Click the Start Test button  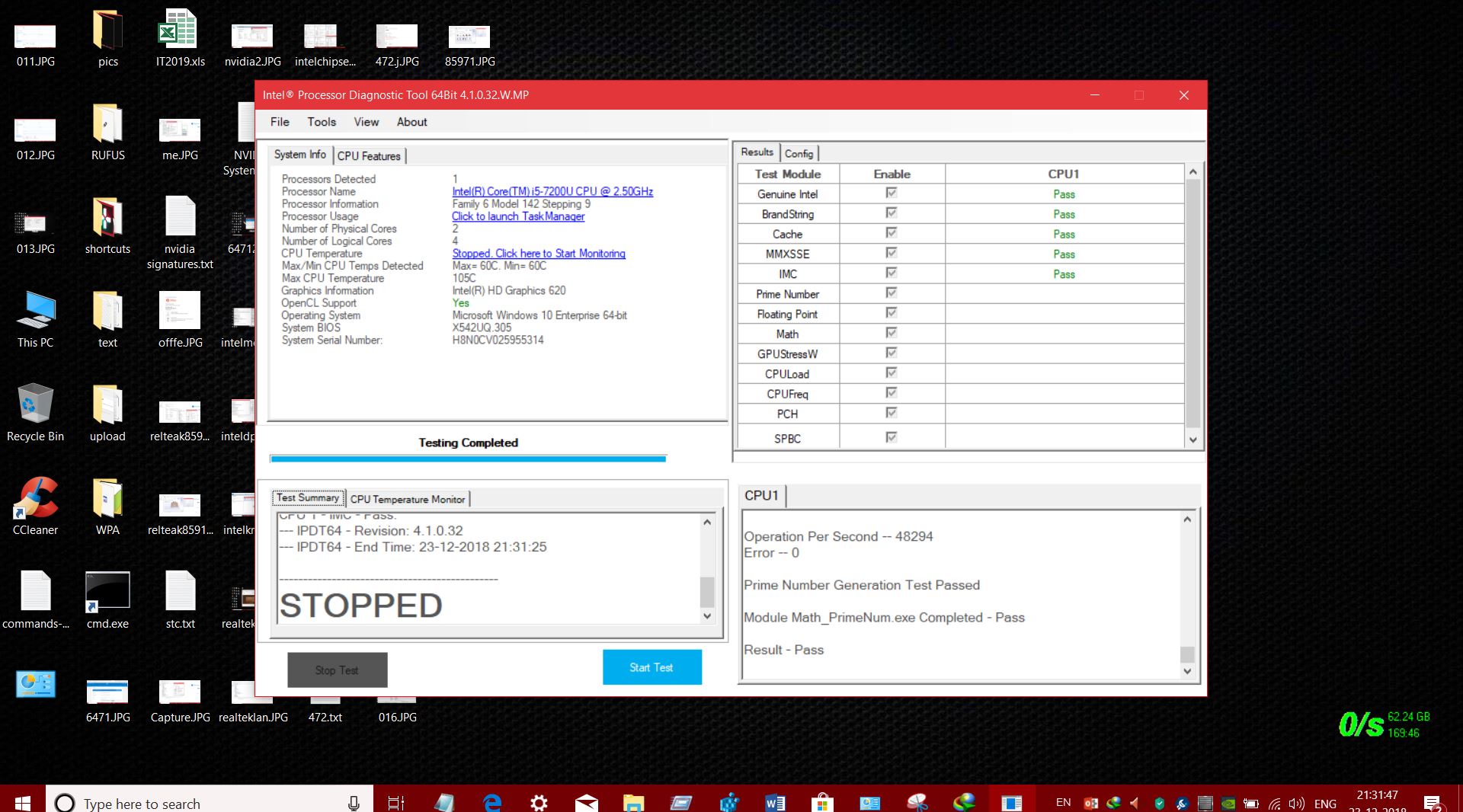pyautogui.click(x=651, y=667)
